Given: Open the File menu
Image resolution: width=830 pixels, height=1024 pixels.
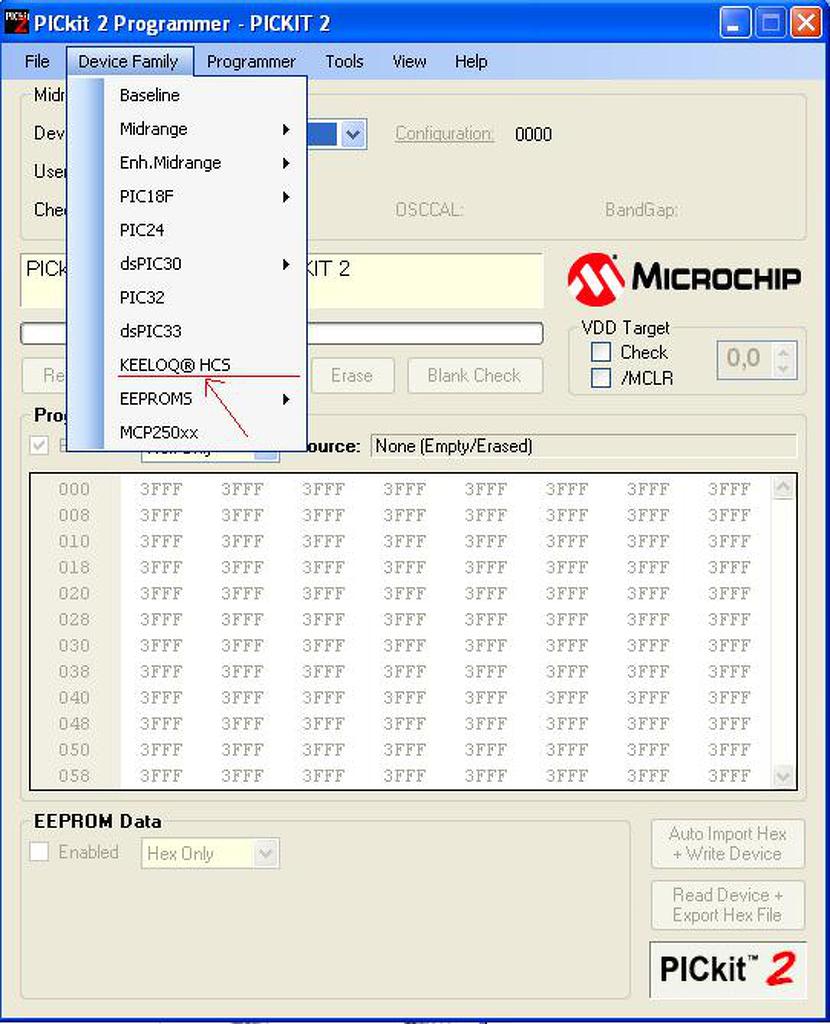Looking at the screenshot, I should pyautogui.click(x=37, y=61).
